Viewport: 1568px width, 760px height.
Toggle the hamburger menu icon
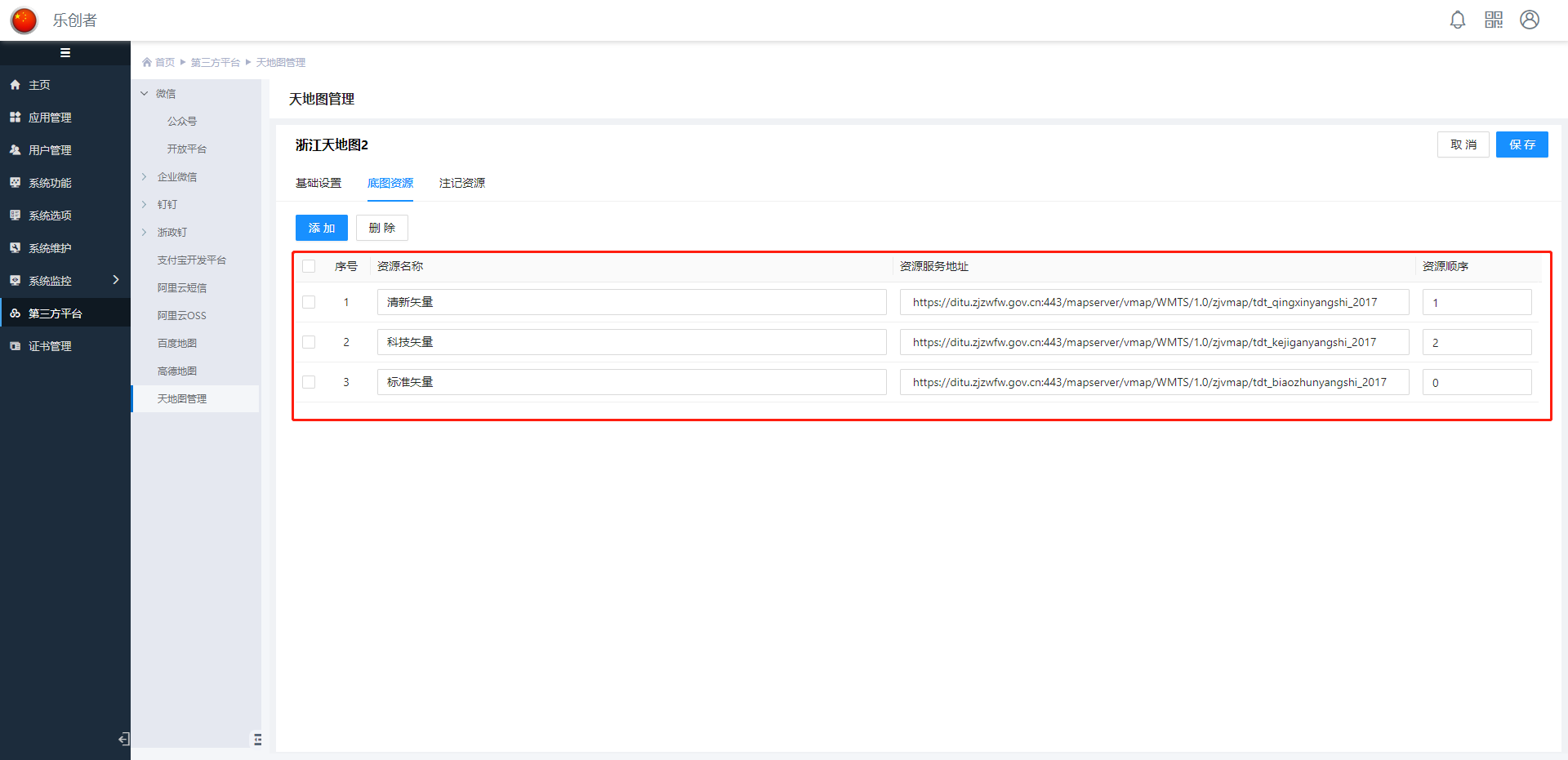[x=65, y=53]
